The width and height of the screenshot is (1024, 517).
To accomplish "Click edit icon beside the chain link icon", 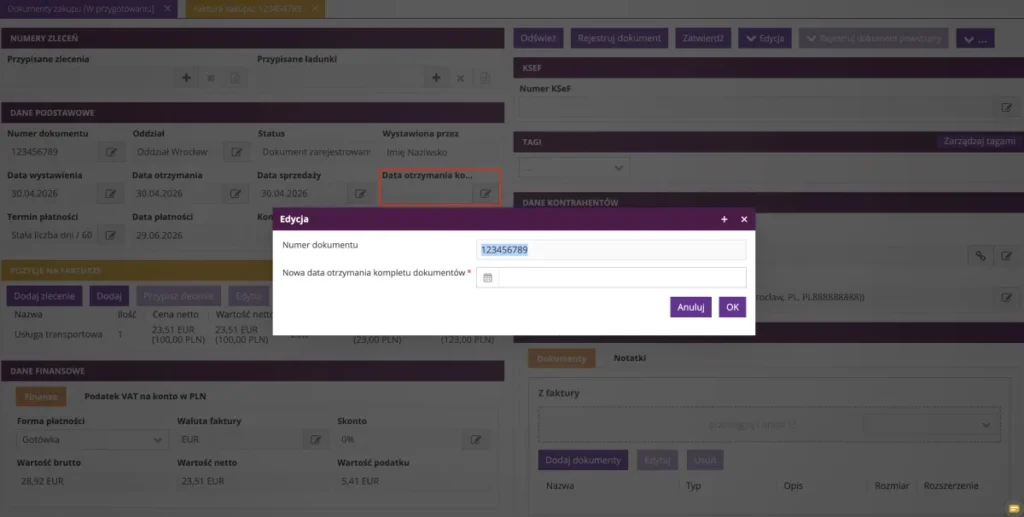I will (1006, 256).
